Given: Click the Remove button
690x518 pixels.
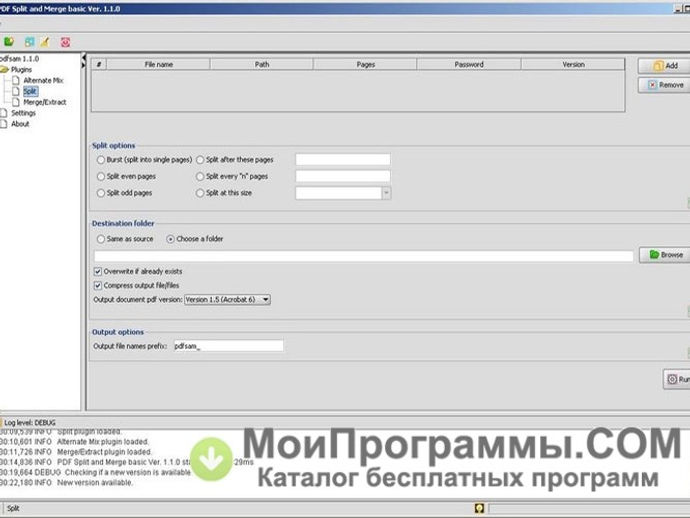Looking at the screenshot, I should click(664, 85).
